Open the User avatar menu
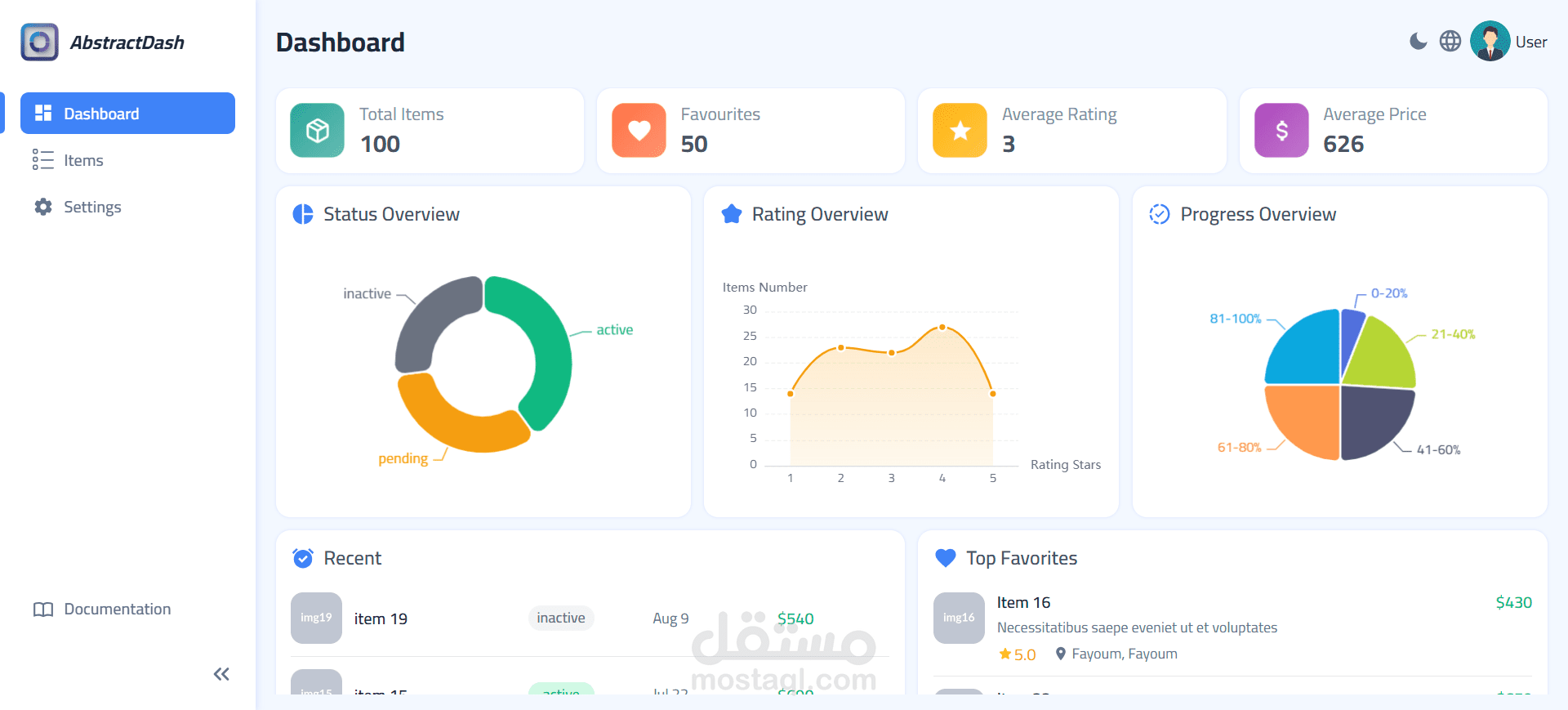 point(1490,41)
